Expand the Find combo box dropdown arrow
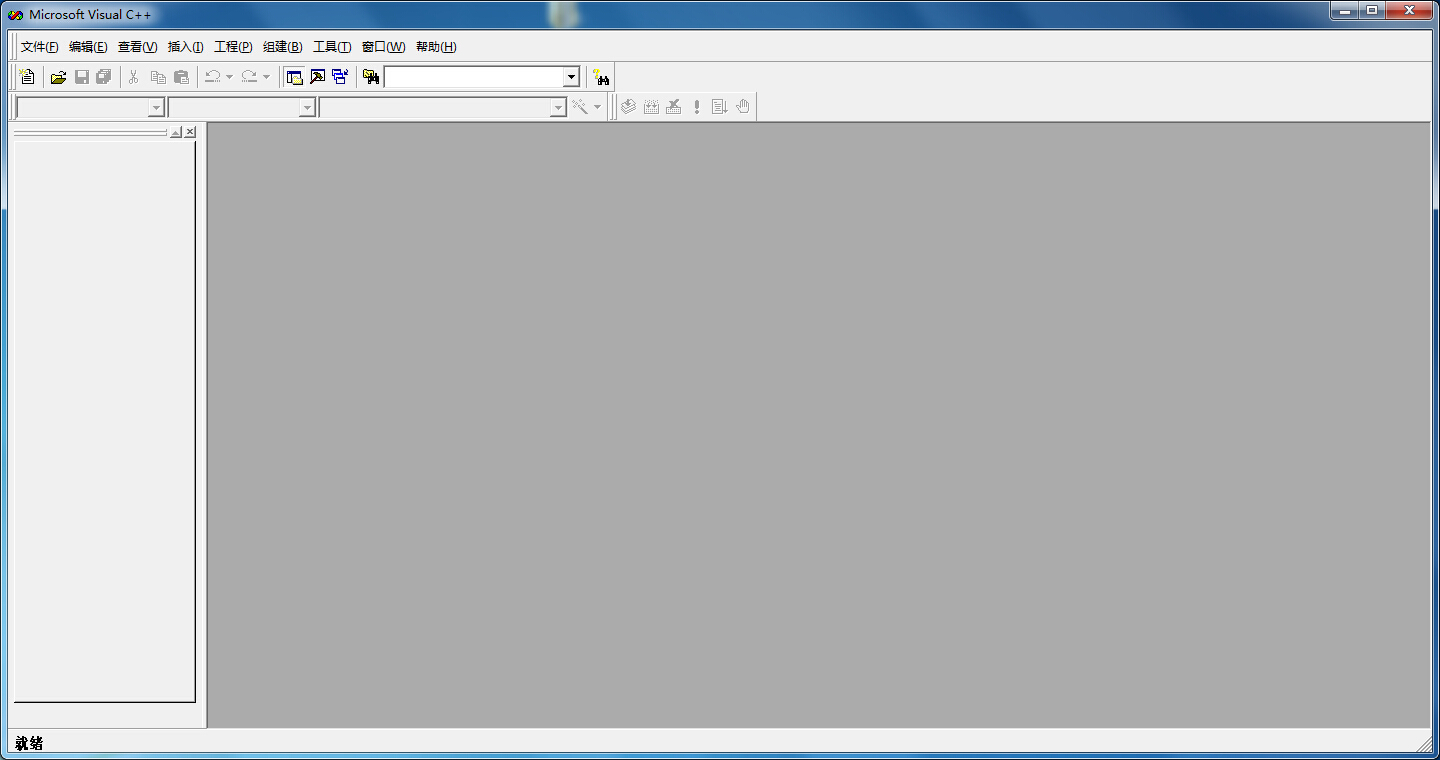 571,77
